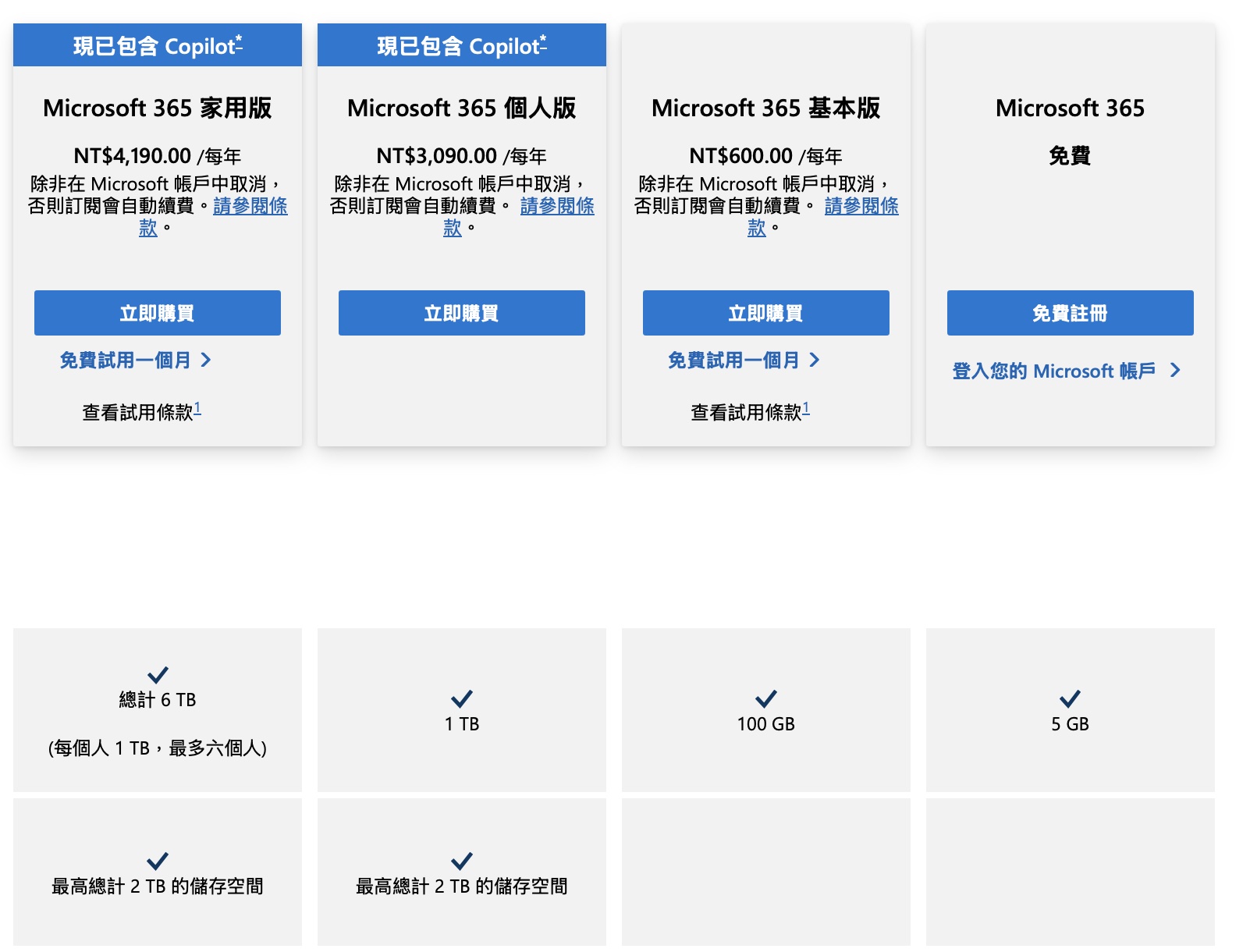Click 現已包含 Copilot banner on 個人版

coord(462,45)
